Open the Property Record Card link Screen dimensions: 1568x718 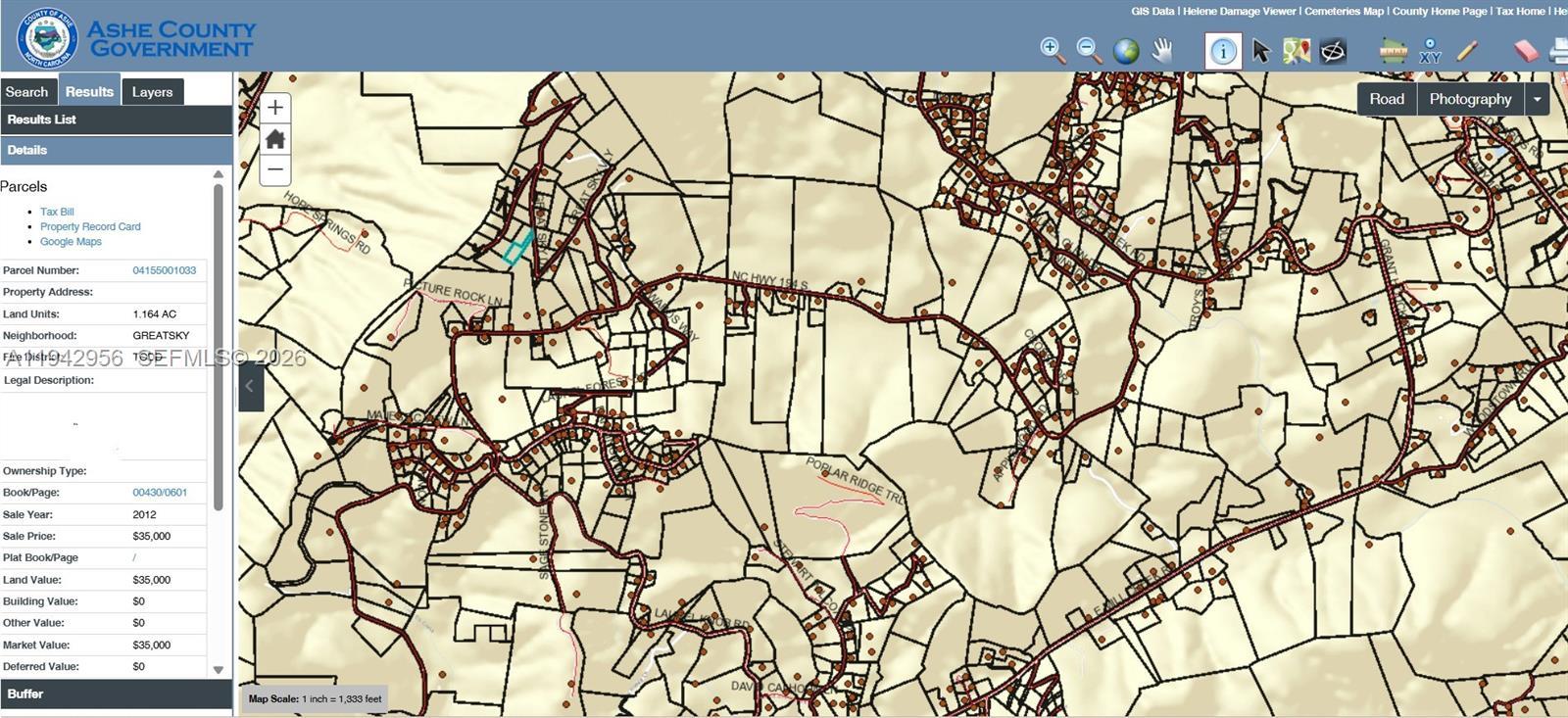tap(90, 226)
